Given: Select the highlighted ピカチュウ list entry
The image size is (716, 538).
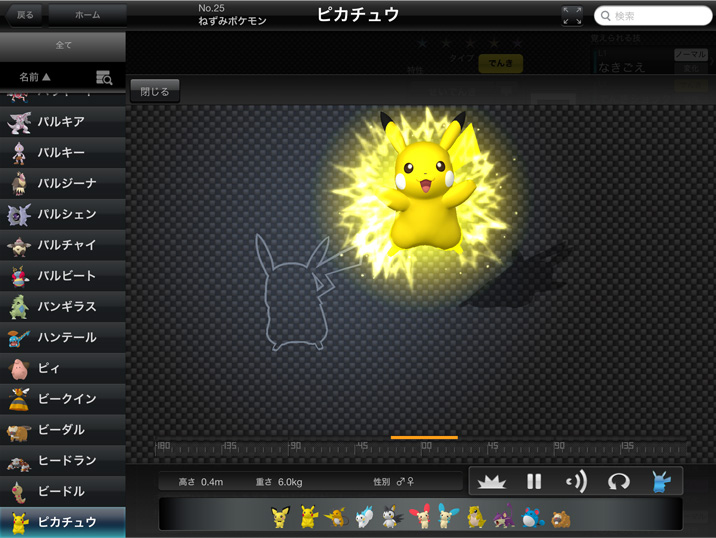Looking at the screenshot, I should coord(63,522).
